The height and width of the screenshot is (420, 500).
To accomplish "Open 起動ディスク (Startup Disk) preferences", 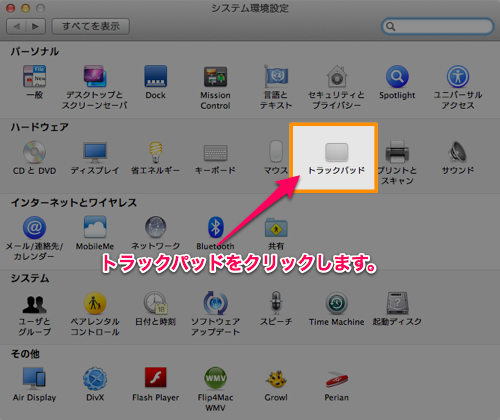I will [397, 303].
